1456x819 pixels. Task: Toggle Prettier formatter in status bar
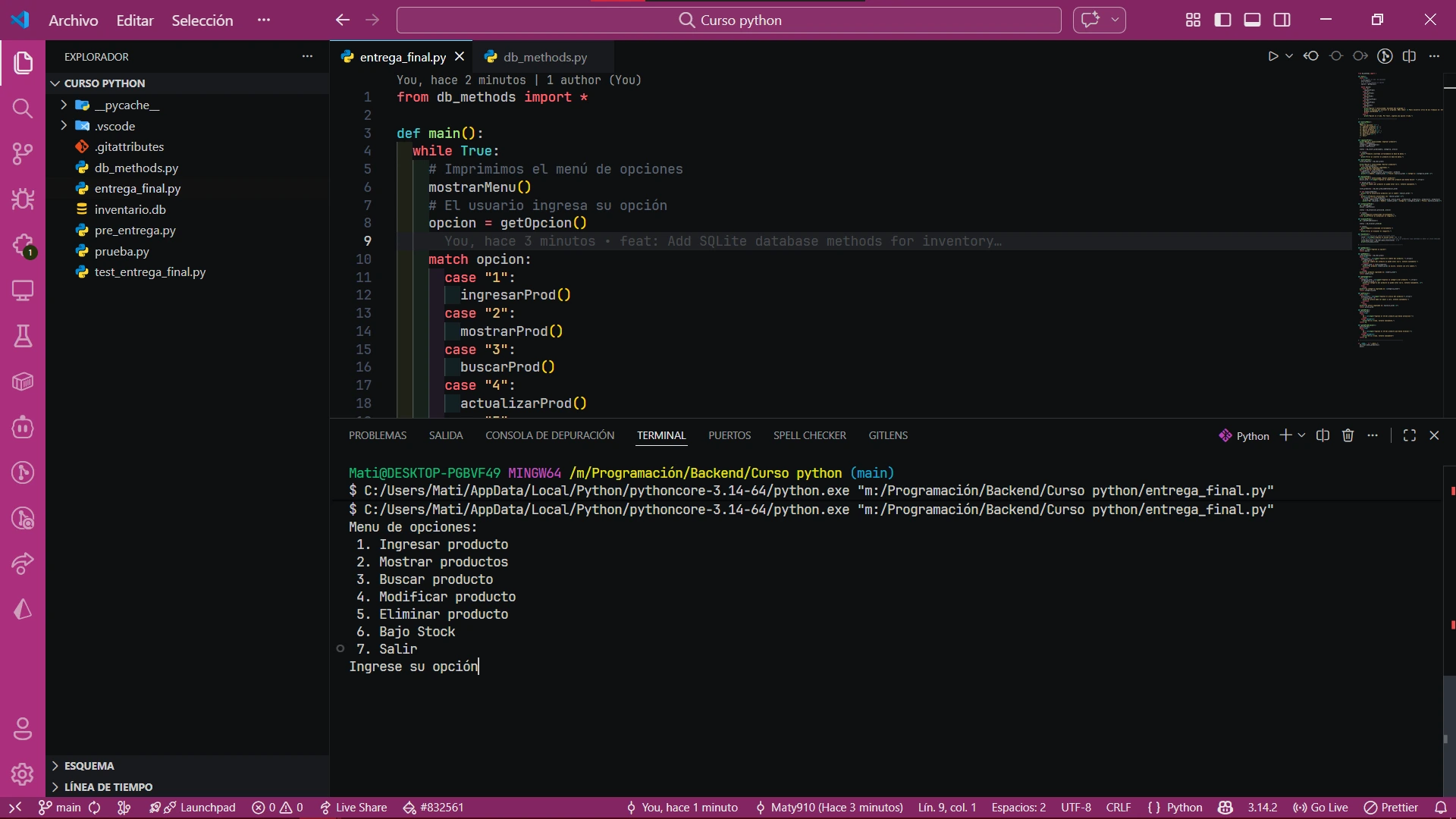coord(1391,808)
